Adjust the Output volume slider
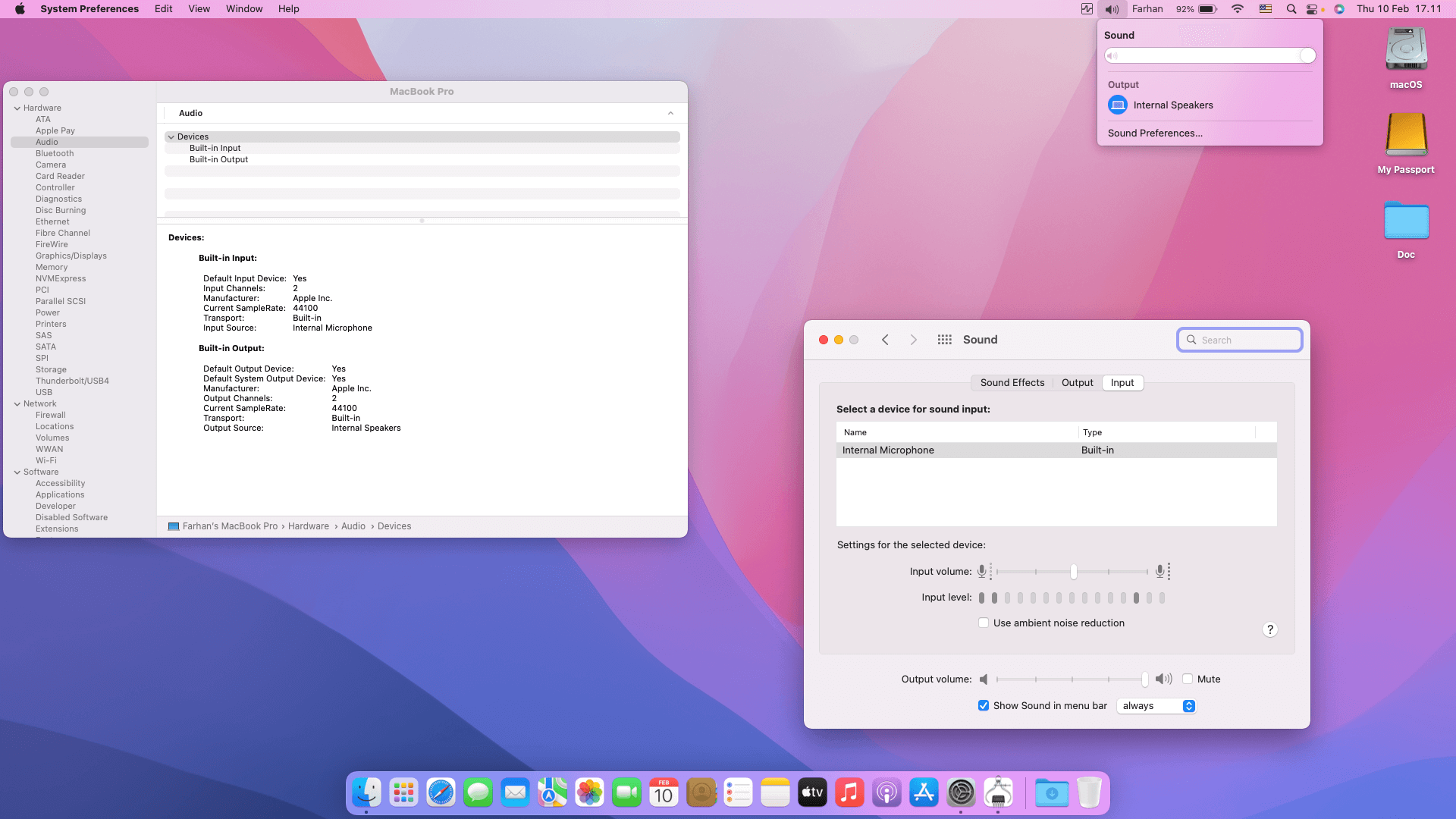The width and height of the screenshot is (1456, 819). (x=1072, y=679)
